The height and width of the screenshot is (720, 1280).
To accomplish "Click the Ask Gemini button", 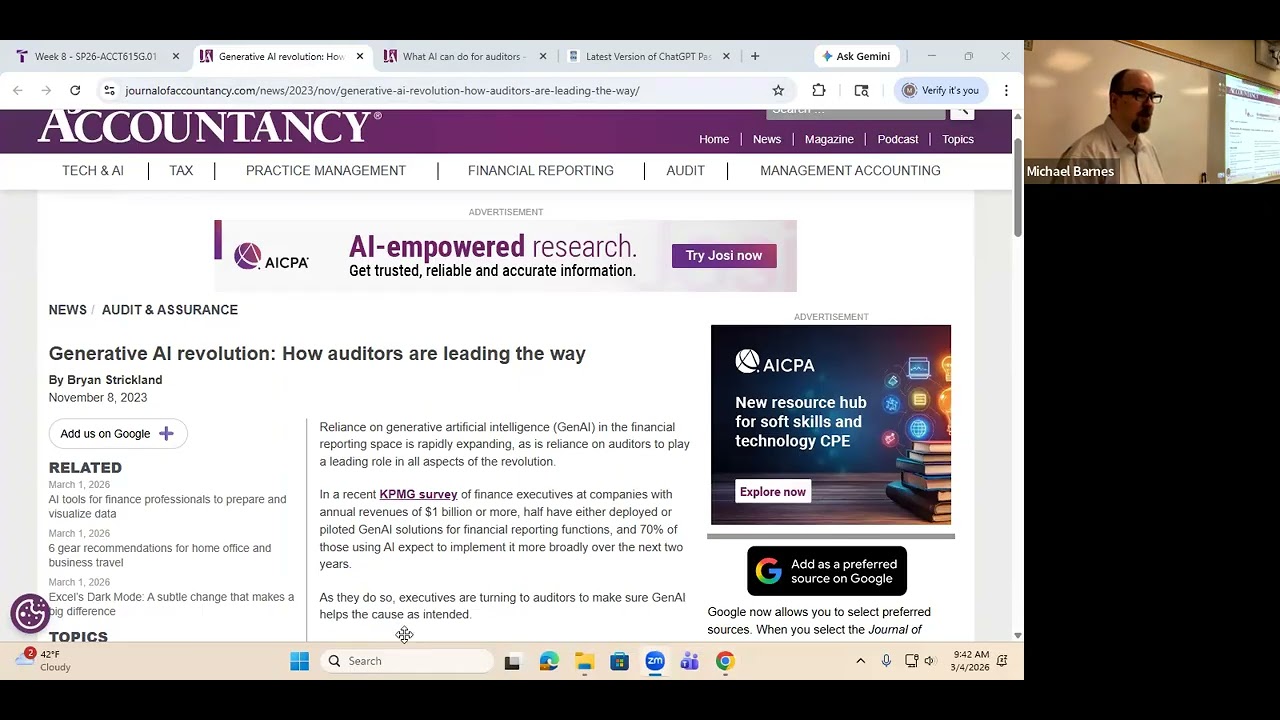I will [x=855, y=56].
